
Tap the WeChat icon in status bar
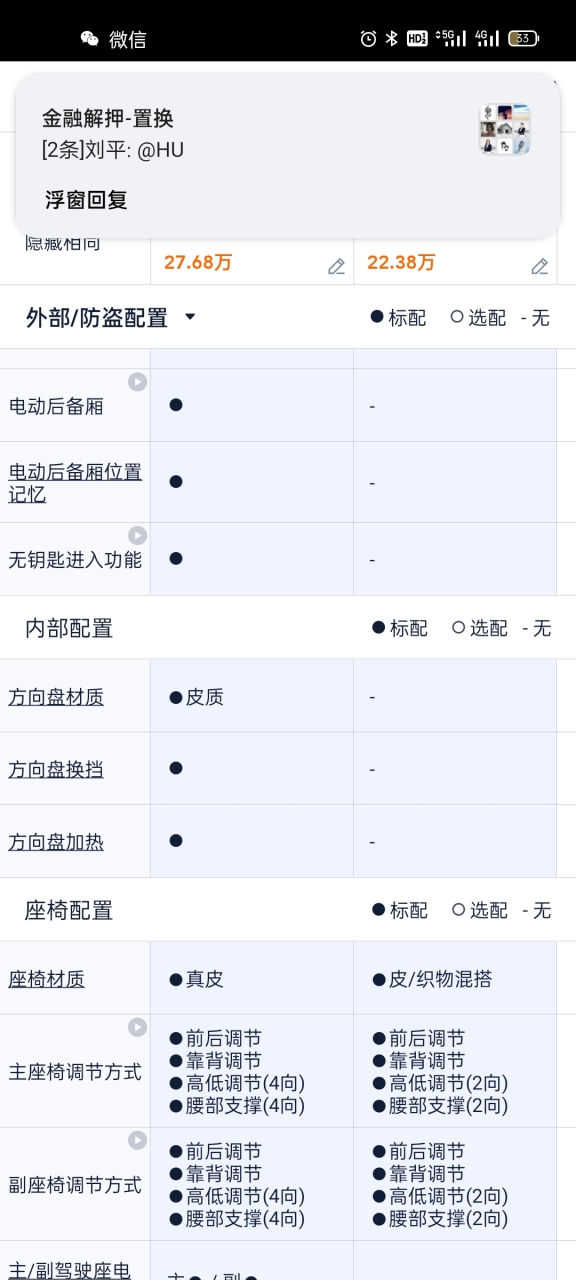(90, 39)
